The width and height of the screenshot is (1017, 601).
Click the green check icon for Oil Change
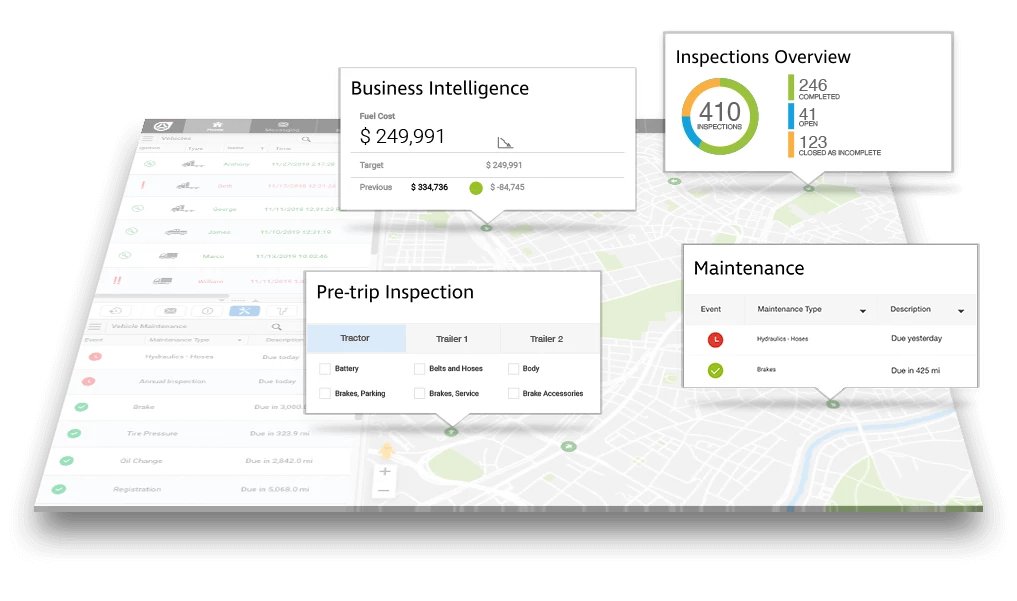tap(66, 461)
